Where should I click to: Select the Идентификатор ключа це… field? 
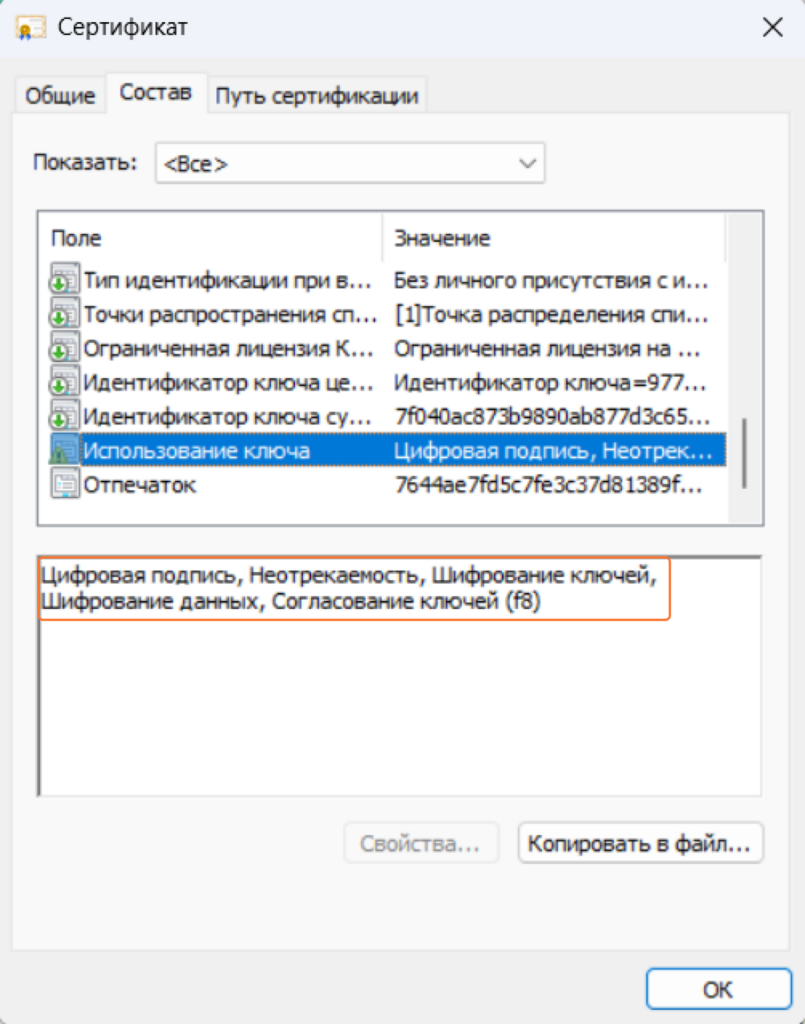[229, 383]
